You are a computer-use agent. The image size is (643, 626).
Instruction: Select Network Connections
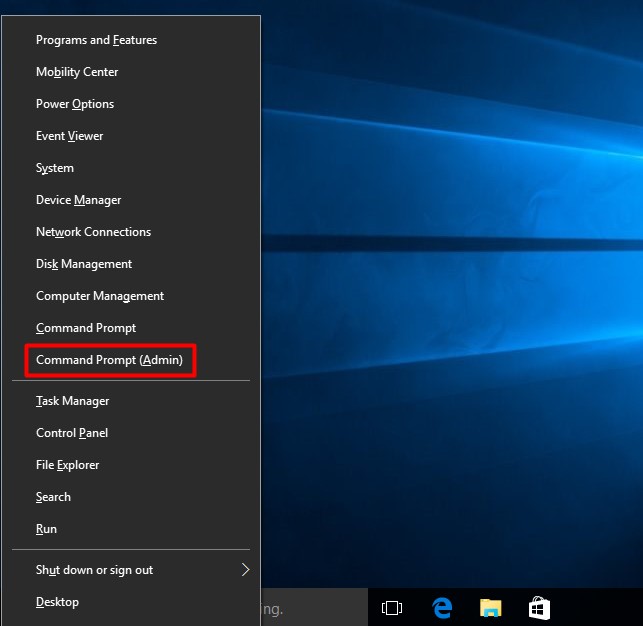pos(93,232)
